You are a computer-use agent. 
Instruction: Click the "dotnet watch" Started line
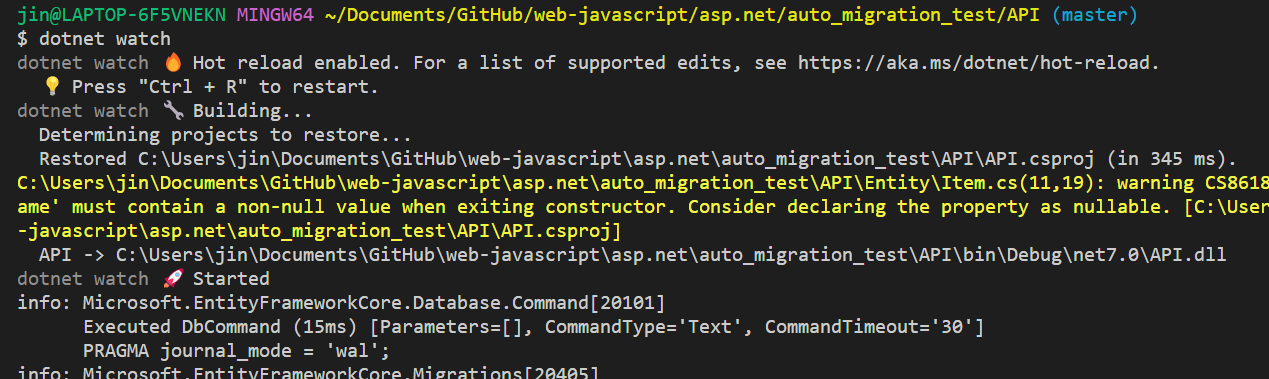coord(143,279)
